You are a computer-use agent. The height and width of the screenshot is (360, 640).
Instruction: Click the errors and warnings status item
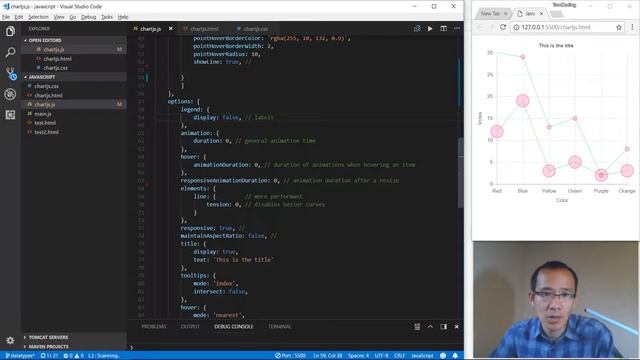click(x=73, y=356)
